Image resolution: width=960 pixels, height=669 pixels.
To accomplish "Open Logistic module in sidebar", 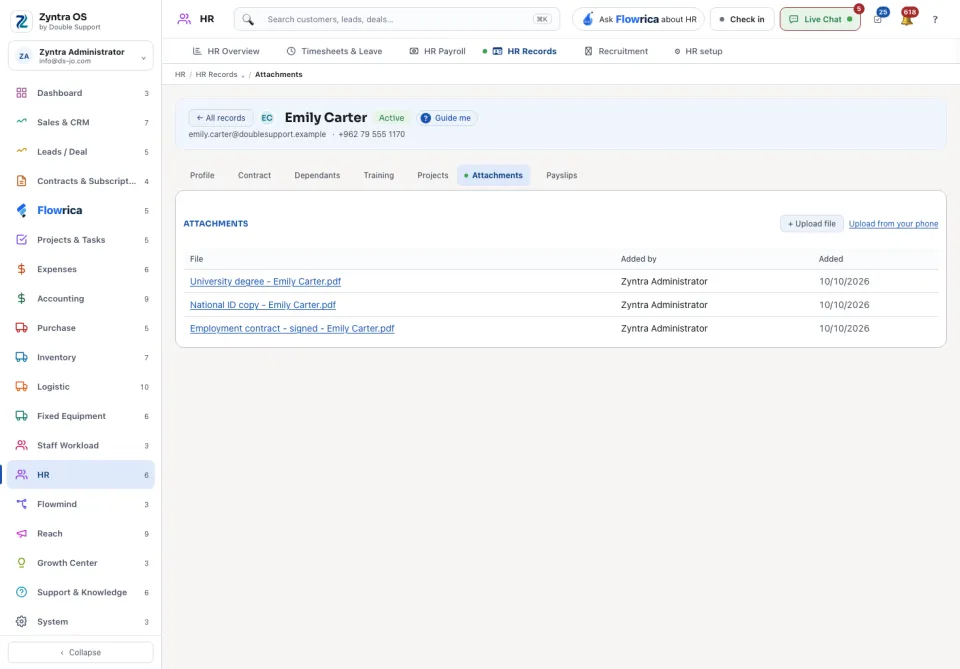I will pyautogui.click(x=81, y=387).
